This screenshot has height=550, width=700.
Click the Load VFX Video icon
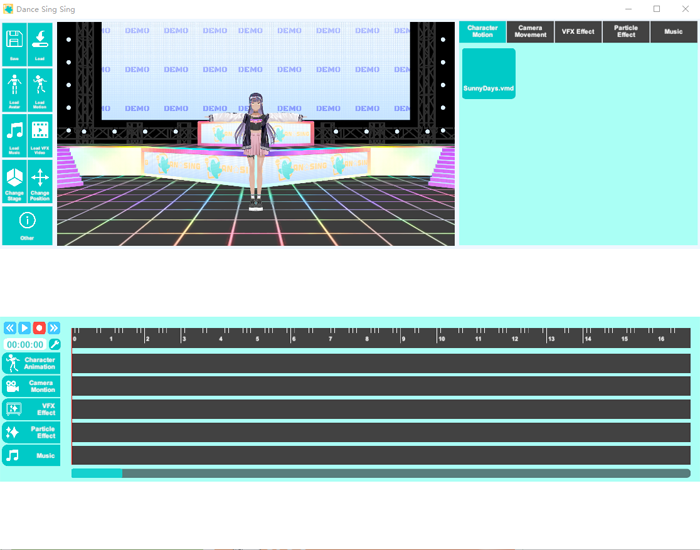tap(40, 135)
